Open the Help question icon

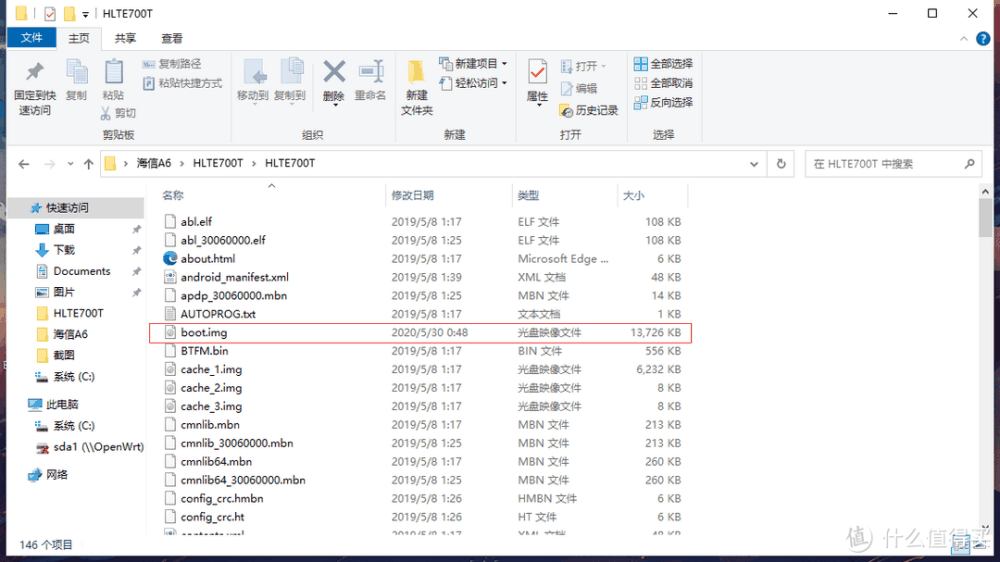point(983,39)
